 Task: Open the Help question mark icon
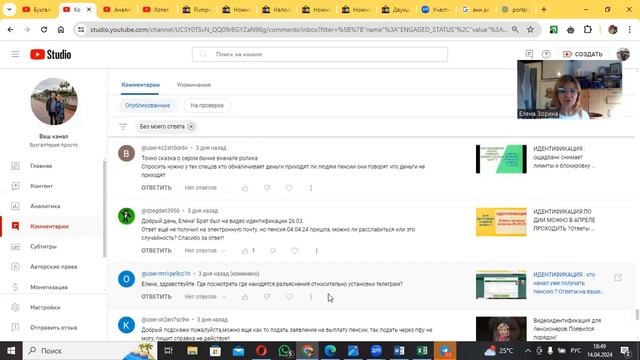546,54
